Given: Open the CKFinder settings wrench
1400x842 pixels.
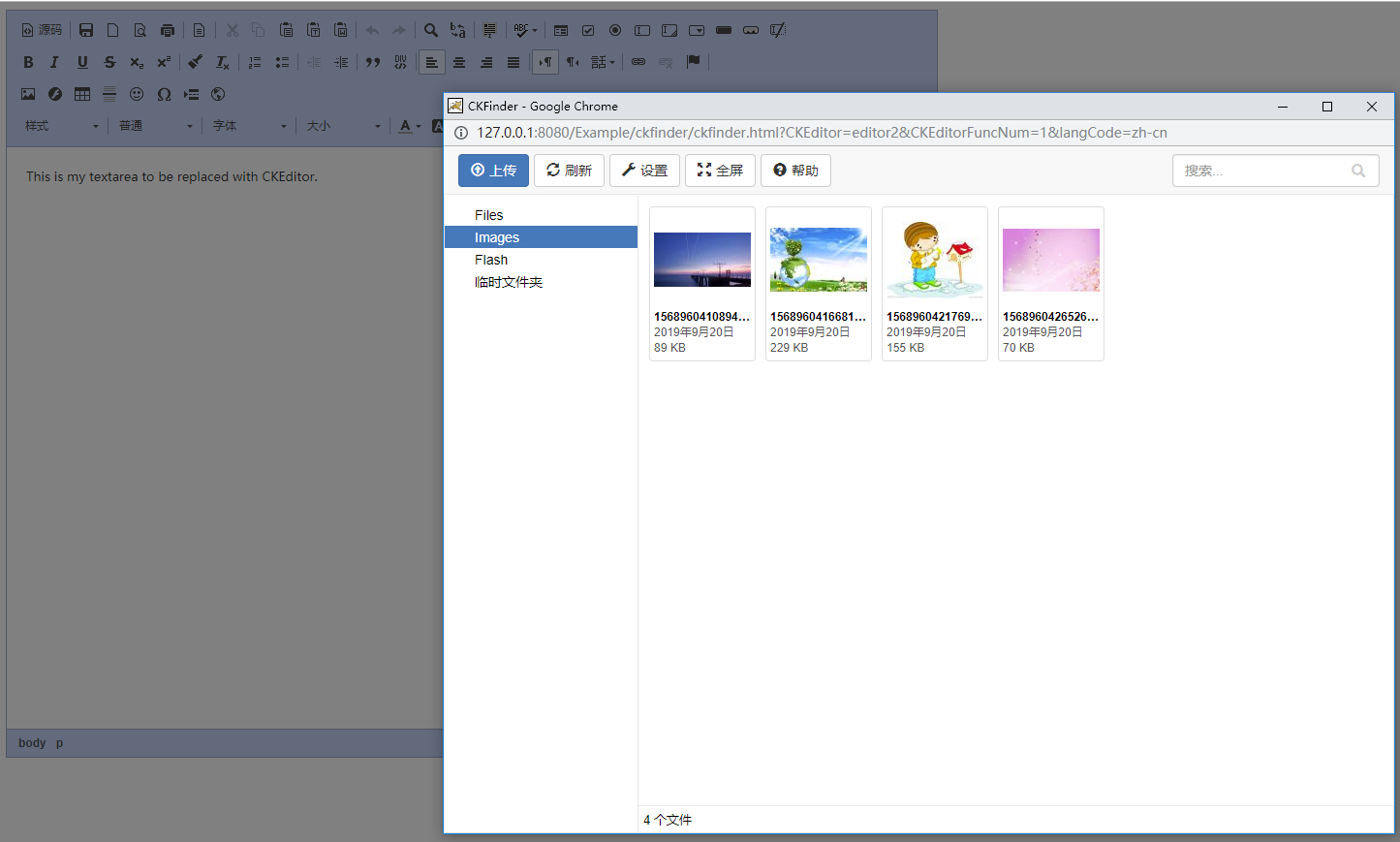Looking at the screenshot, I should point(644,170).
